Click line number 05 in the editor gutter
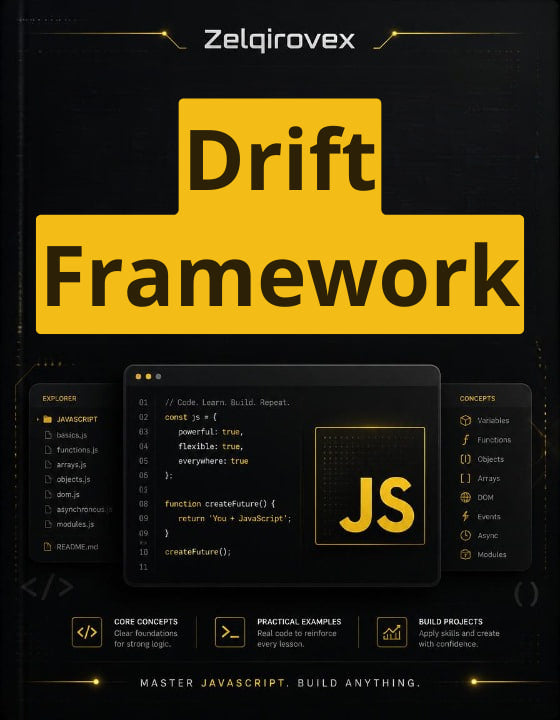 pyautogui.click(x=143, y=461)
